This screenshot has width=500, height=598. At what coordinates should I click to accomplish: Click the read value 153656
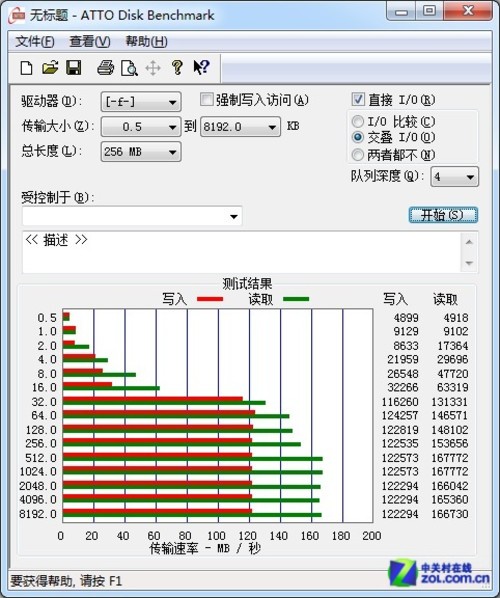coord(450,443)
